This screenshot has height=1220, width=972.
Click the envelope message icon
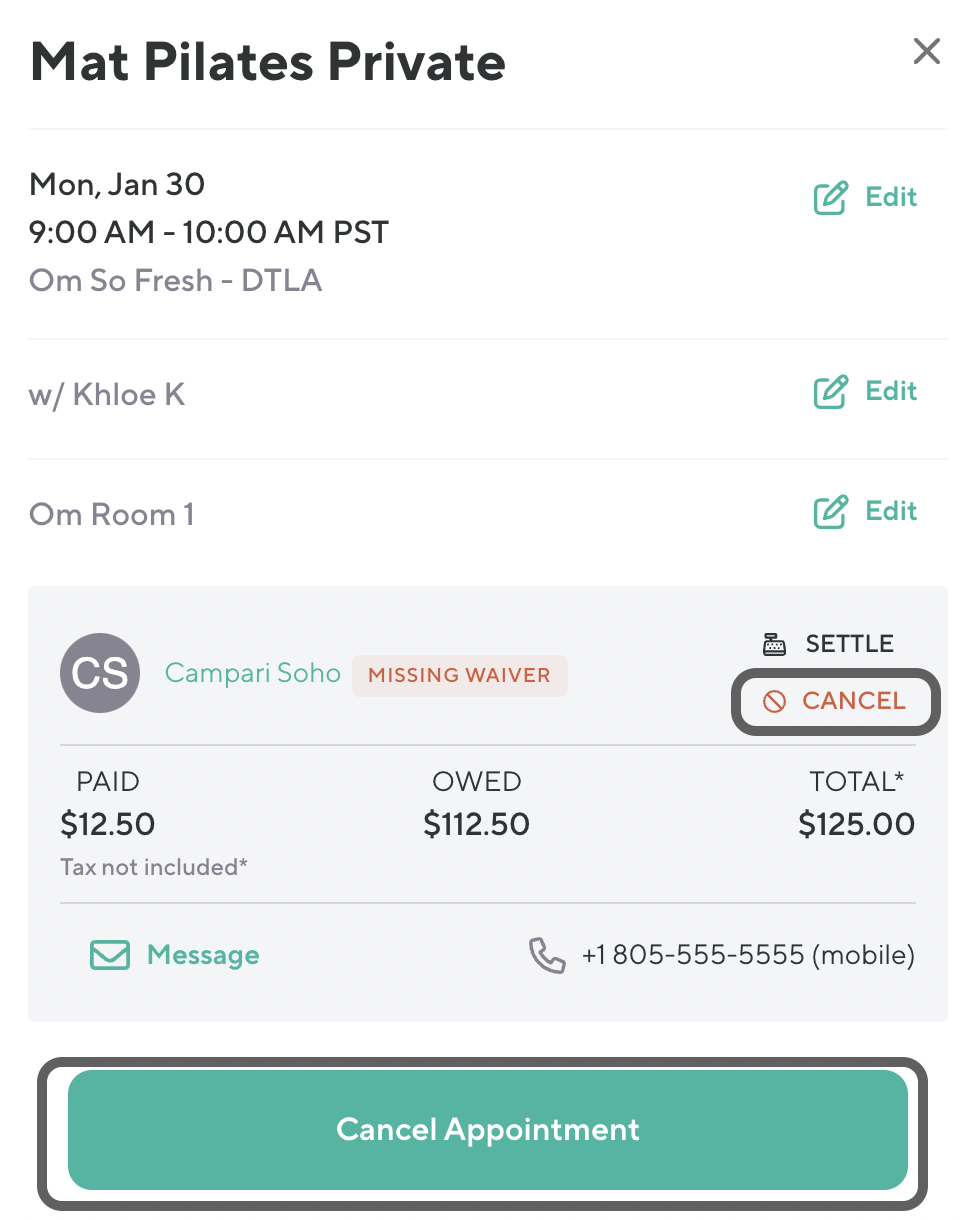[110, 955]
